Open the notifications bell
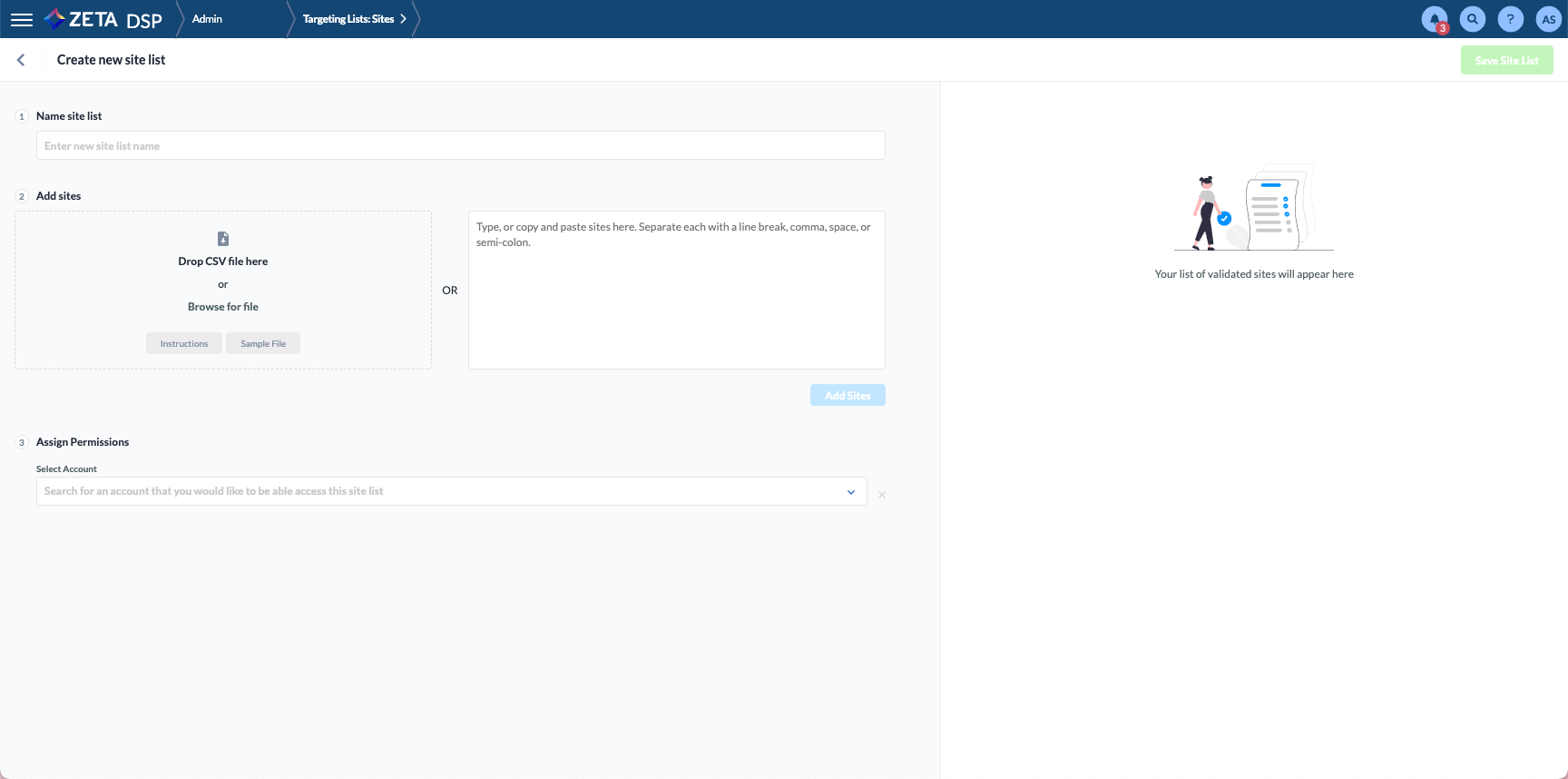The width and height of the screenshot is (1568, 779). [1434, 19]
